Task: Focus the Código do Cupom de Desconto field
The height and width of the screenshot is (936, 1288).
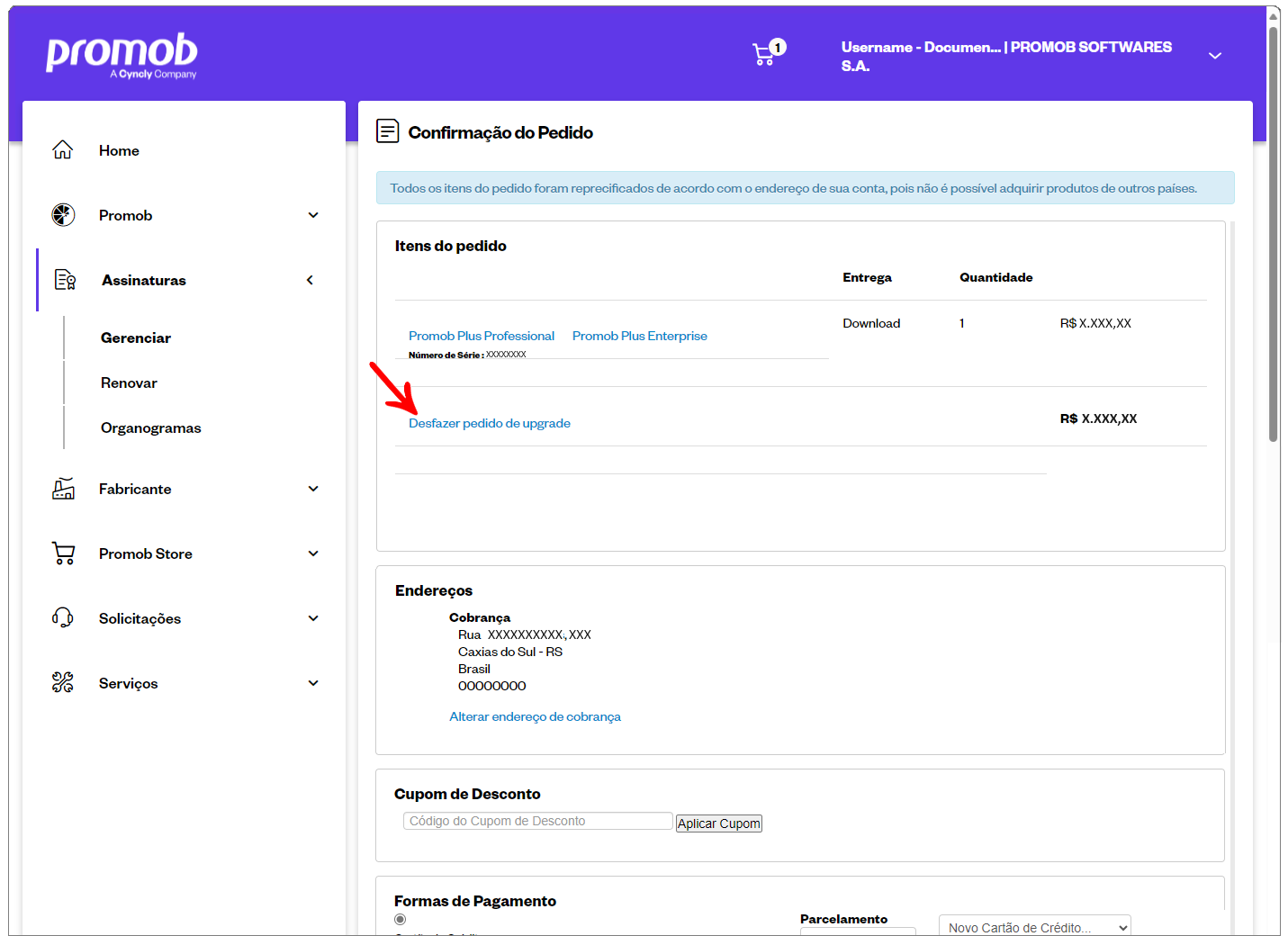Action: (538, 821)
